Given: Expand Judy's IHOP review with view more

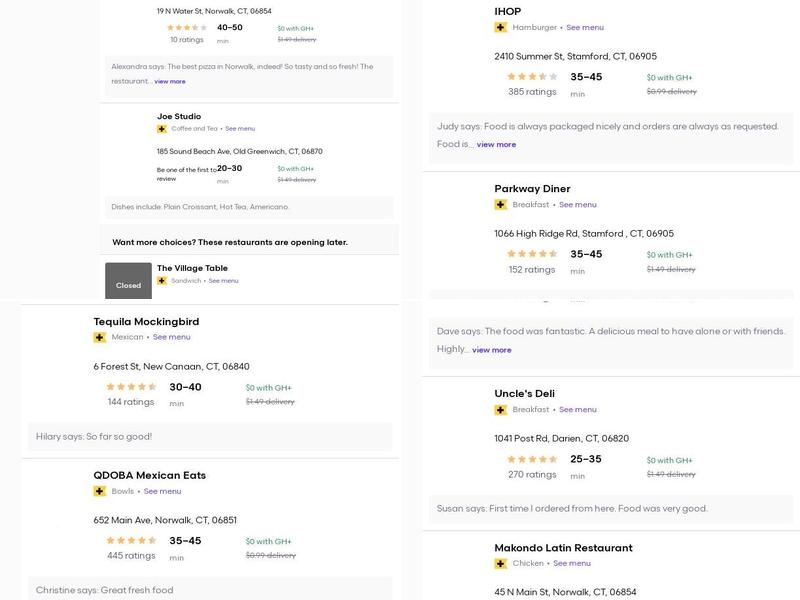Looking at the screenshot, I should click(x=496, y=145).
